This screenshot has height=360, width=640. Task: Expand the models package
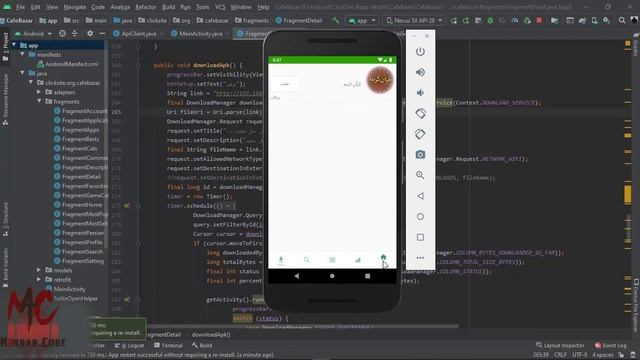39,270
